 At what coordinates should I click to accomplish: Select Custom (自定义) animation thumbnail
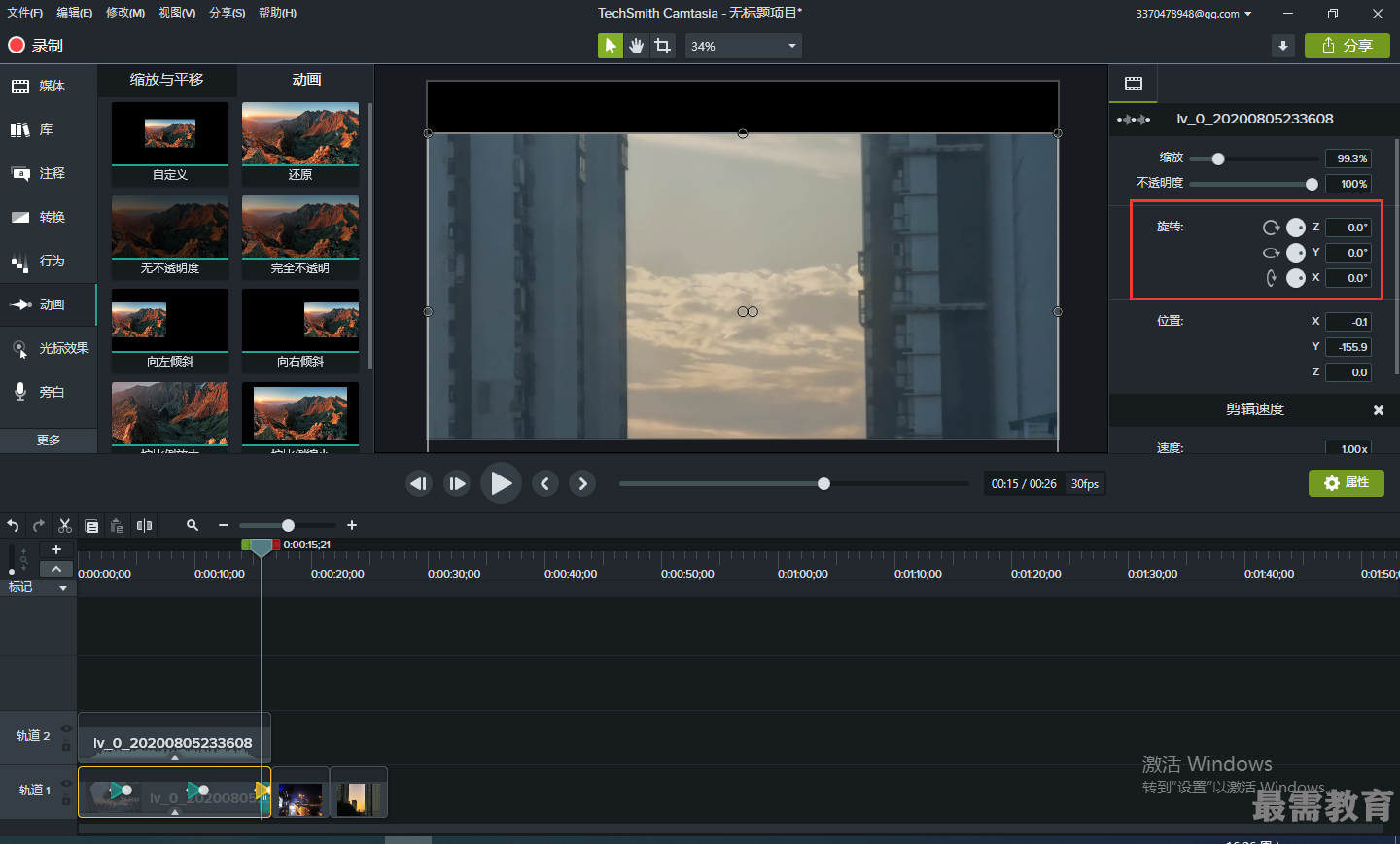click(170, 143)
